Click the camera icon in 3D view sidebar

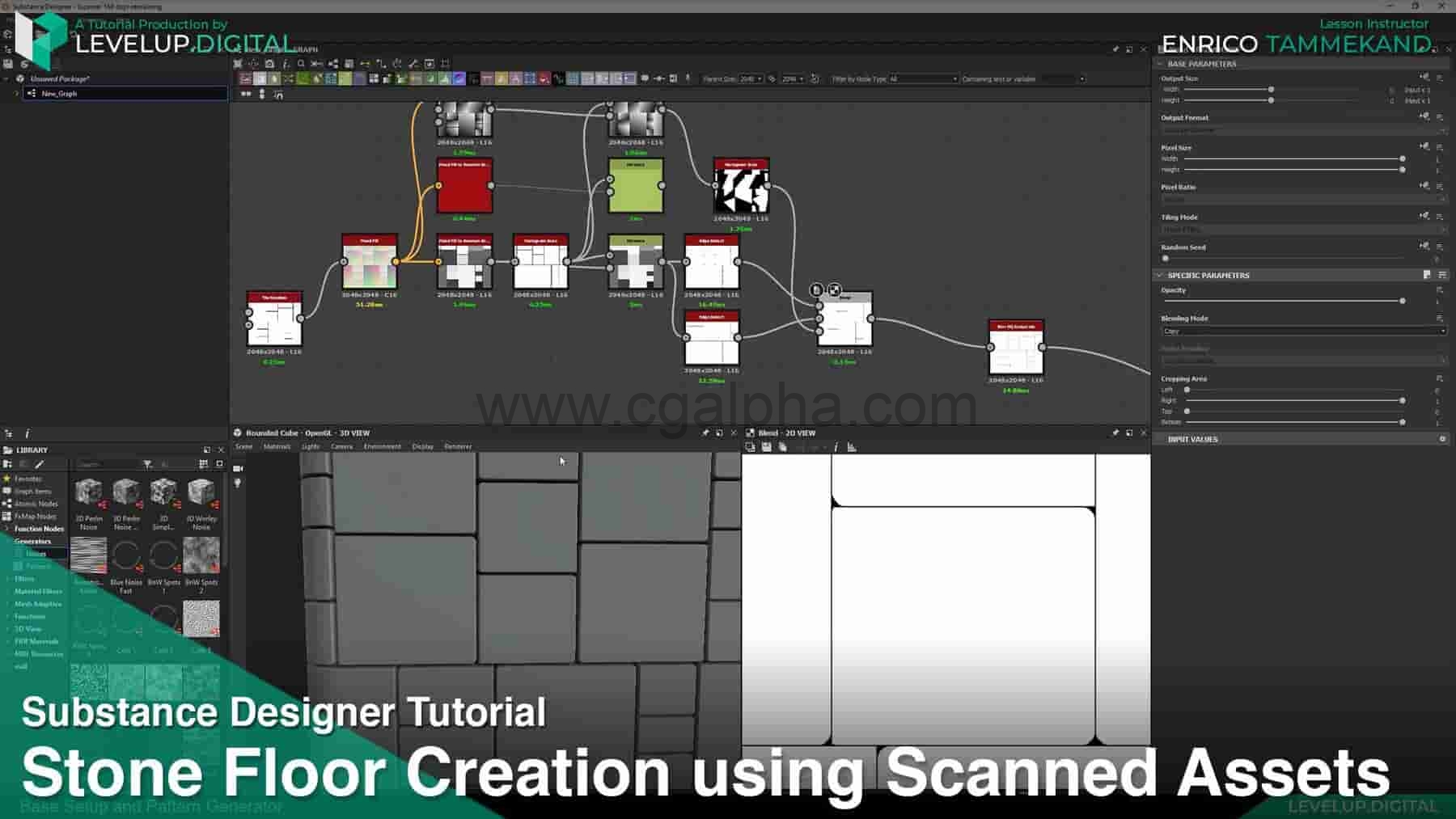pos(238,468)
